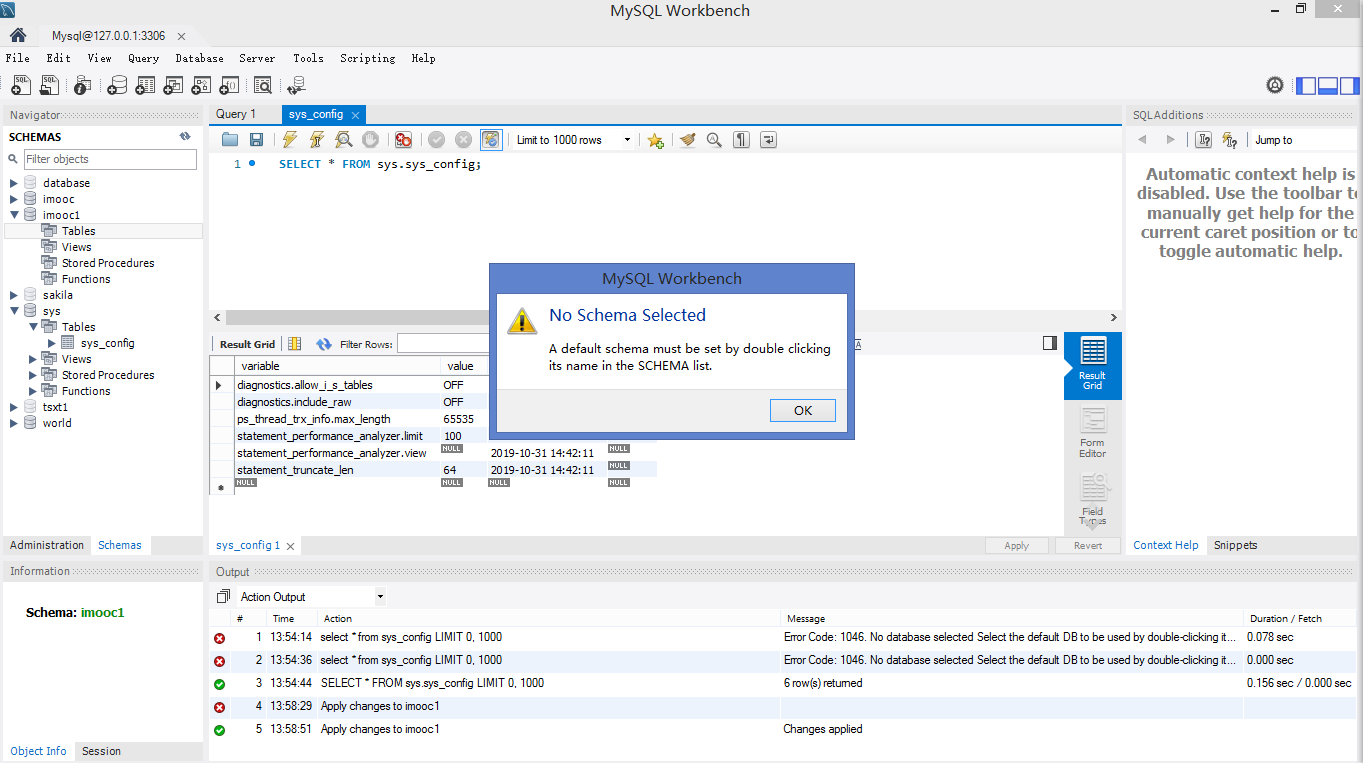Toggle invisible characters paragraph icon
Image resolution: width=1363 pixels, height=763 pixels.
(741, 140)
